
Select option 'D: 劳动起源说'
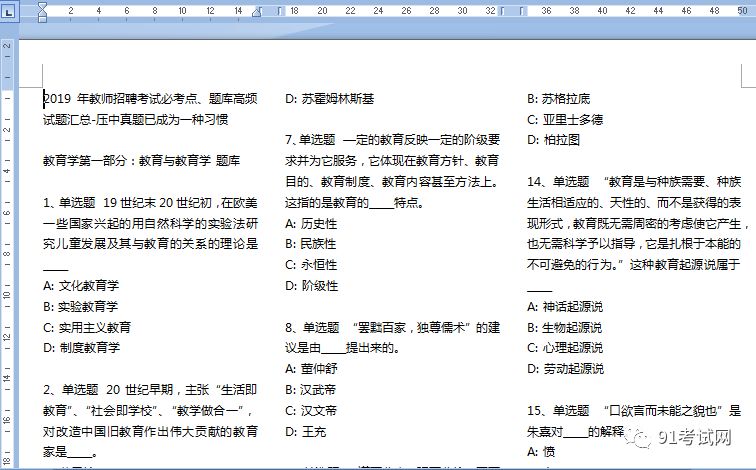pos(566,369)
